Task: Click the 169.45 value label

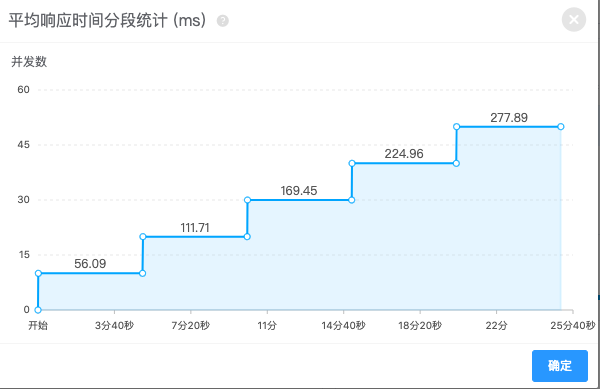Action: [299, 190]
